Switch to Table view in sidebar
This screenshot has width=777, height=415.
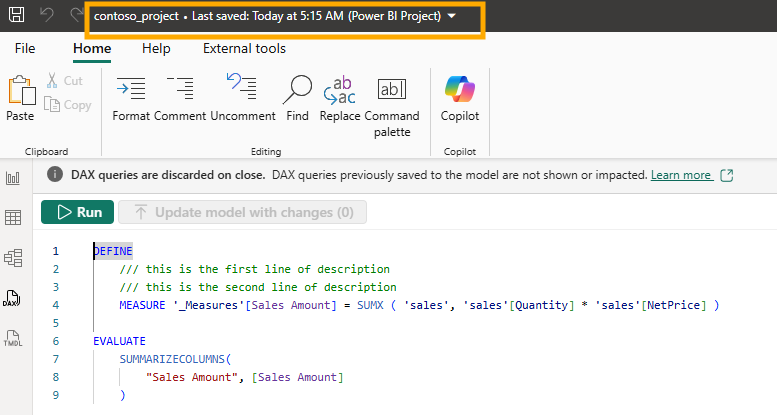(13, 218)
